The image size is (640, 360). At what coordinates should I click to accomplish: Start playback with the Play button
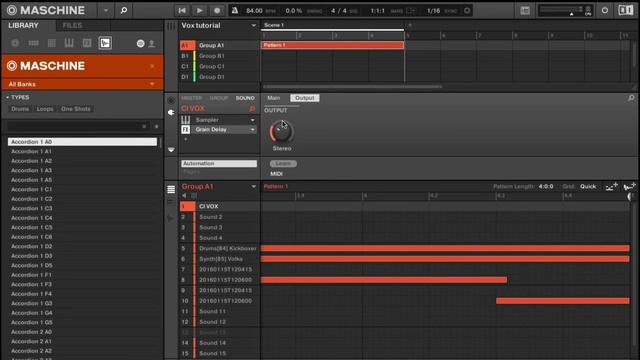coord(200,10)
